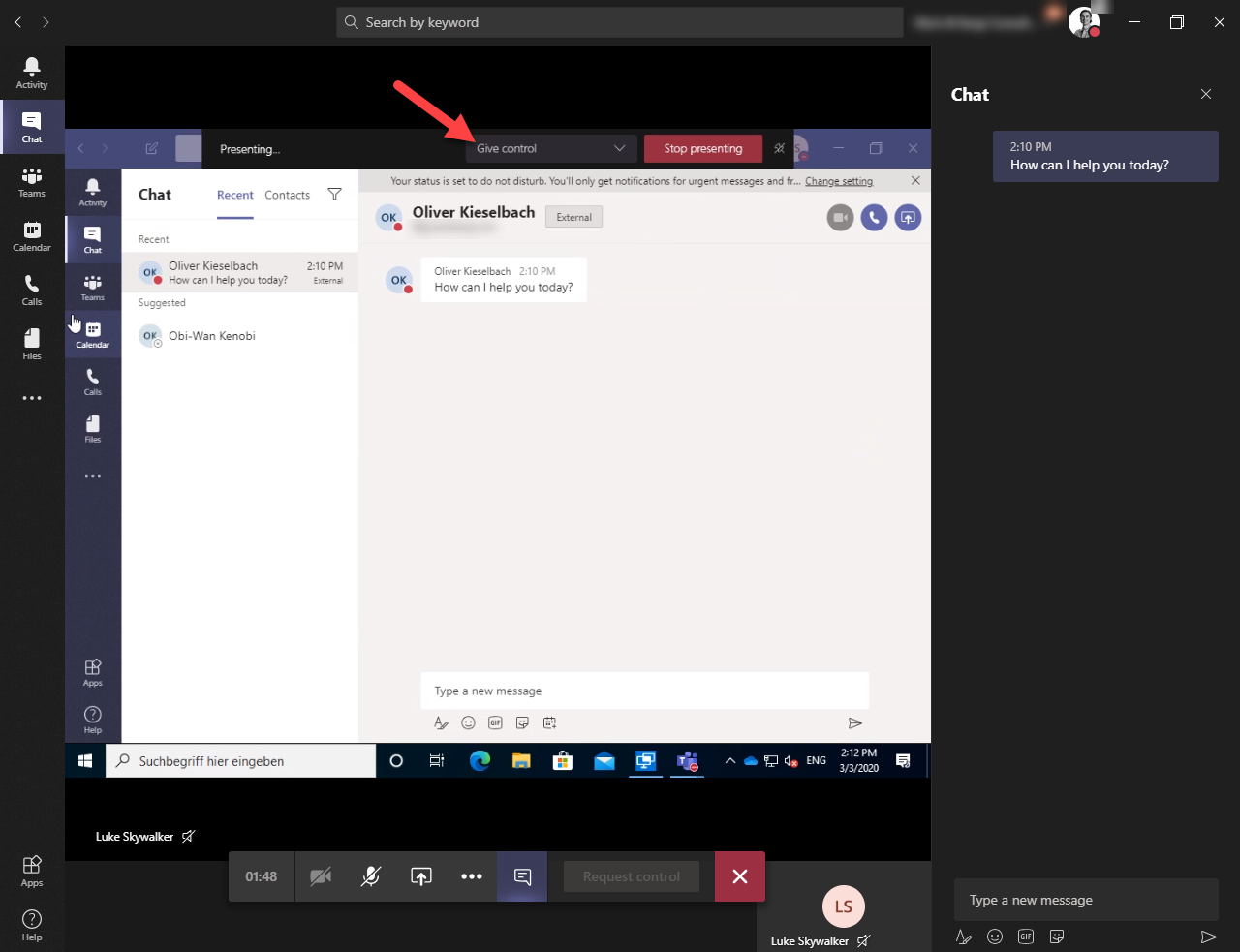Start a video call with Oliver Kieselbach
This screenshot has height=952, width=1240.
tap(839, 217)
